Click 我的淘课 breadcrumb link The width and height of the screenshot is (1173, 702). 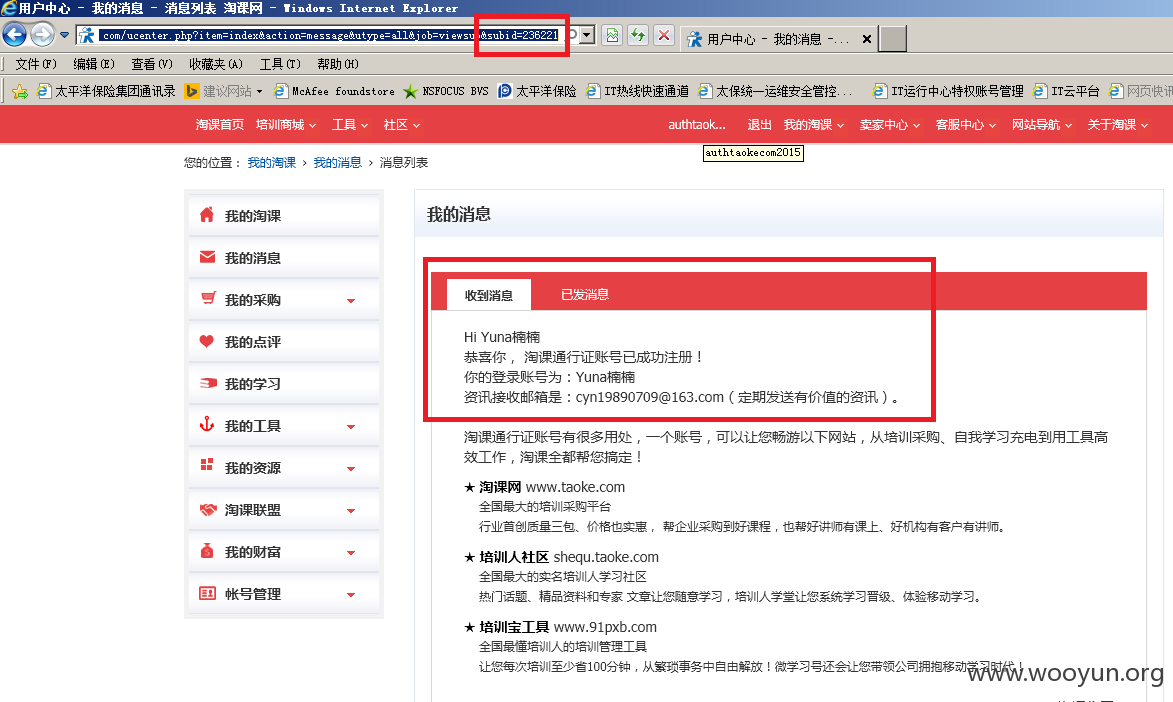click(272, 162)
